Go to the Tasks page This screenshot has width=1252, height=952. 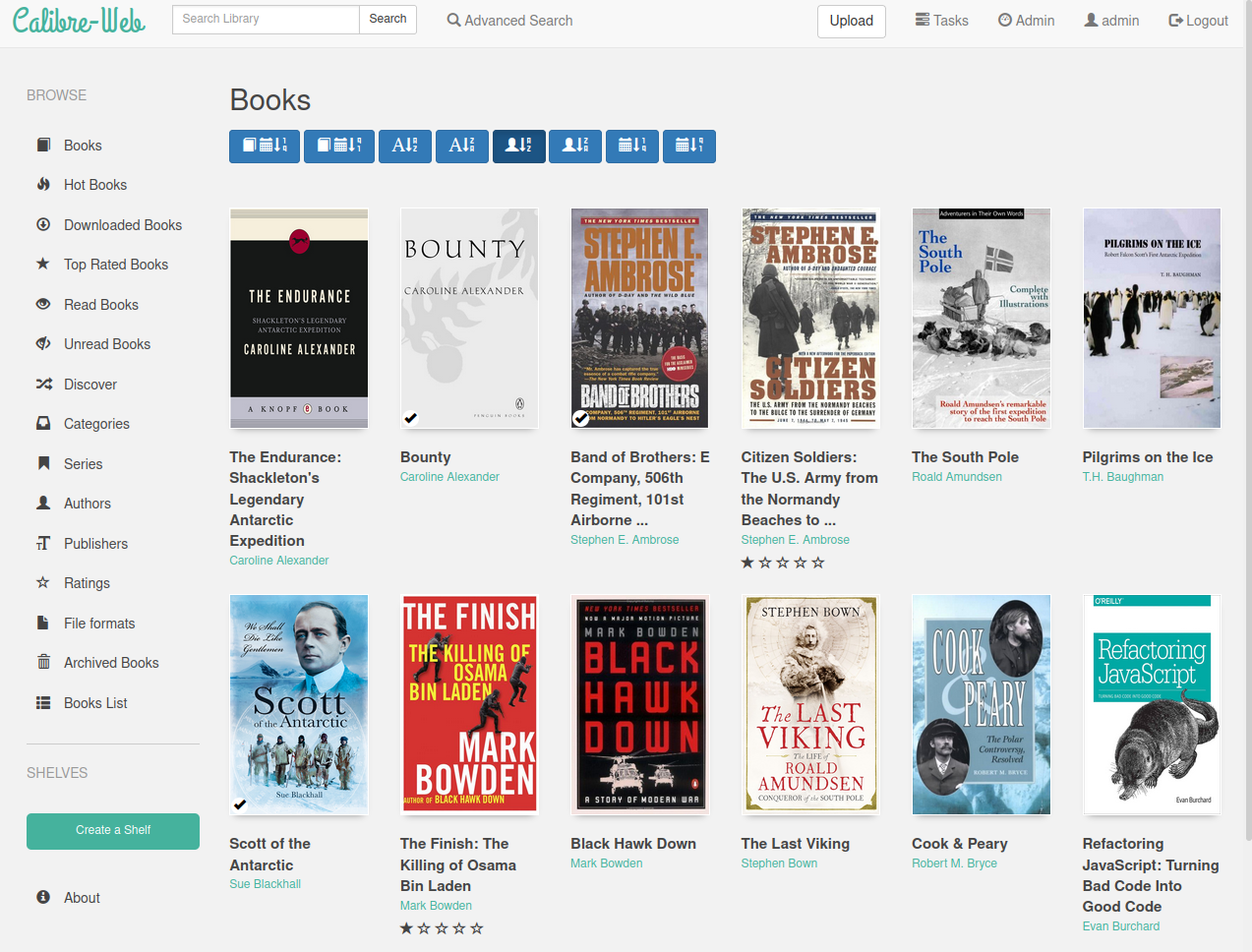coord(941,21)
